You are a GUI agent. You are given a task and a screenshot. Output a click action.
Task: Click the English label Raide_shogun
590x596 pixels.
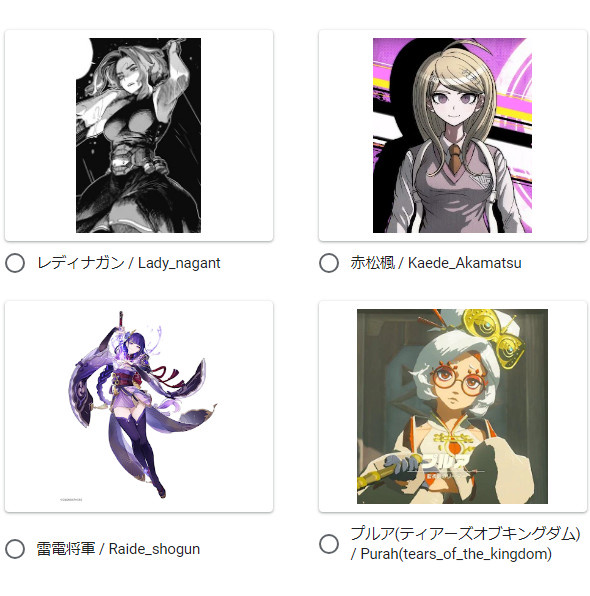pos(154,549)
